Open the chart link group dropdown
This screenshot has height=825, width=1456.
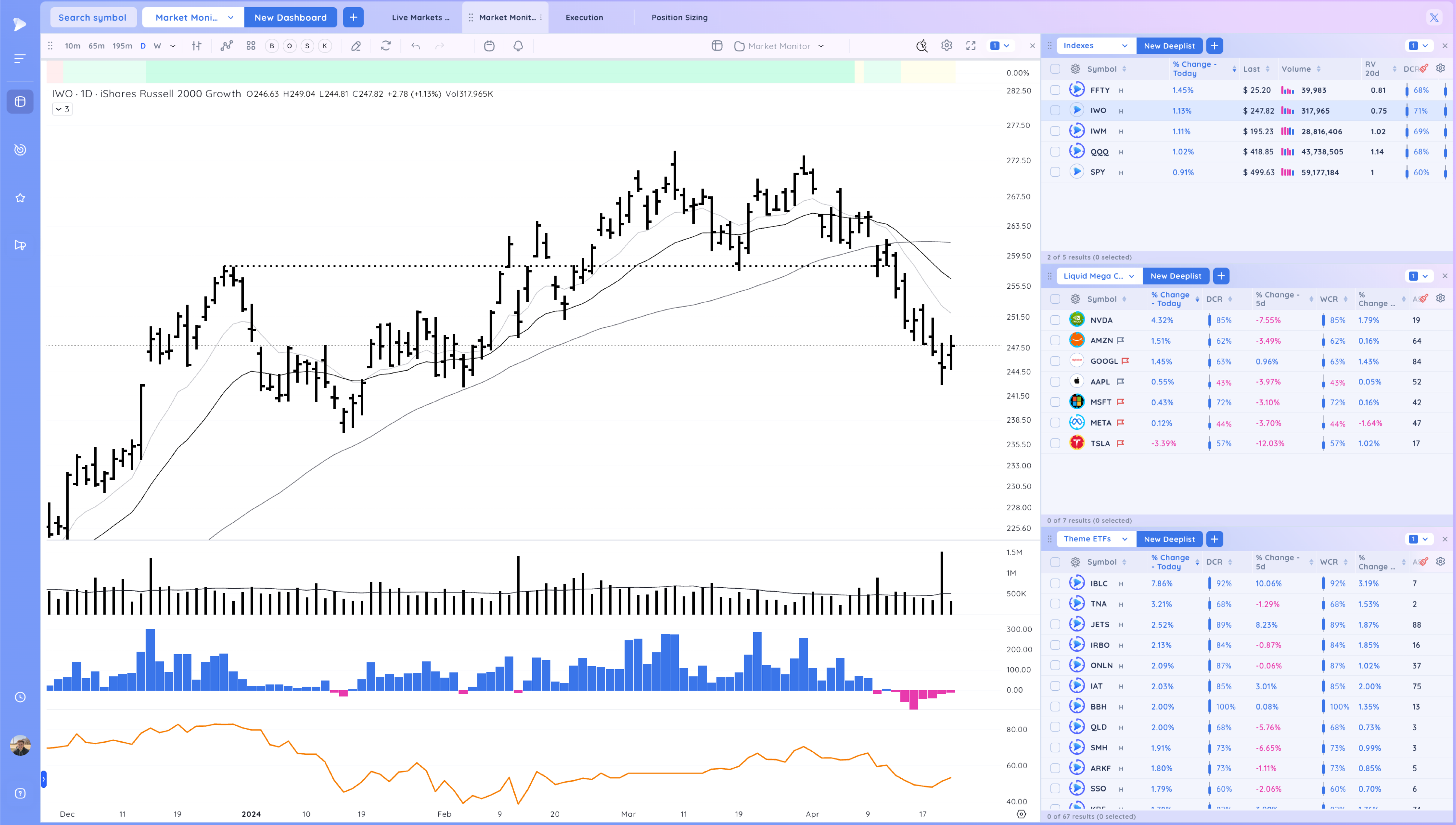(x=1000, y=46)
